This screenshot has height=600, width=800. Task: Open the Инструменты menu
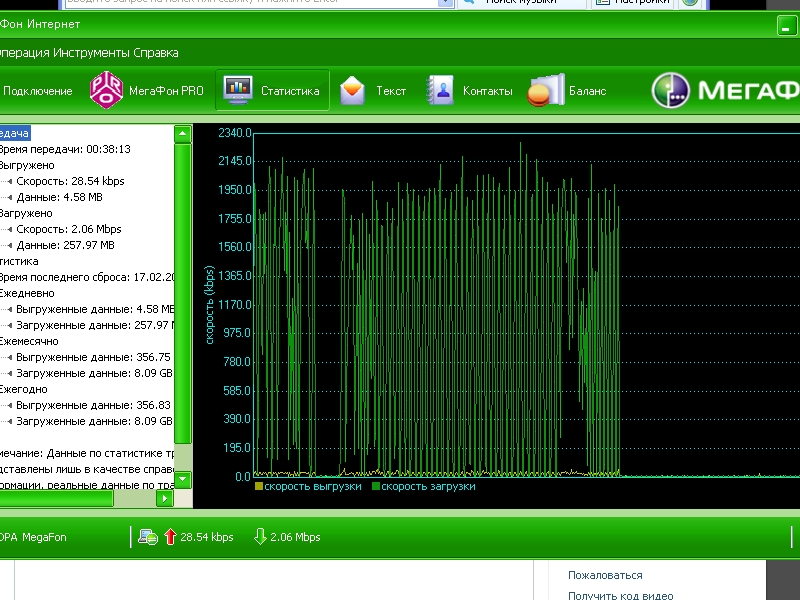coord(91,53)
